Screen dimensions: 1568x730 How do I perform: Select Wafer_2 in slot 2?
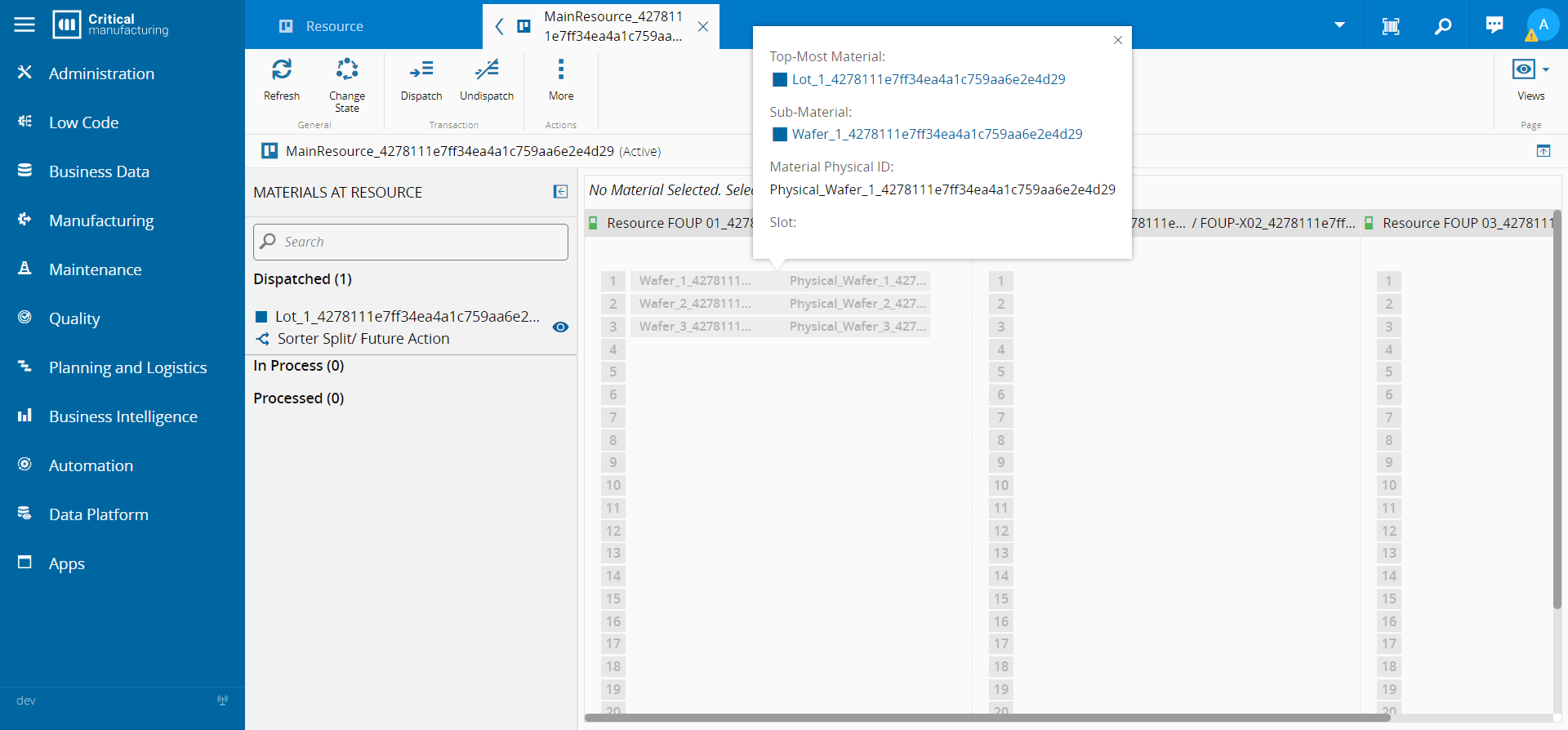pos(695,304)
